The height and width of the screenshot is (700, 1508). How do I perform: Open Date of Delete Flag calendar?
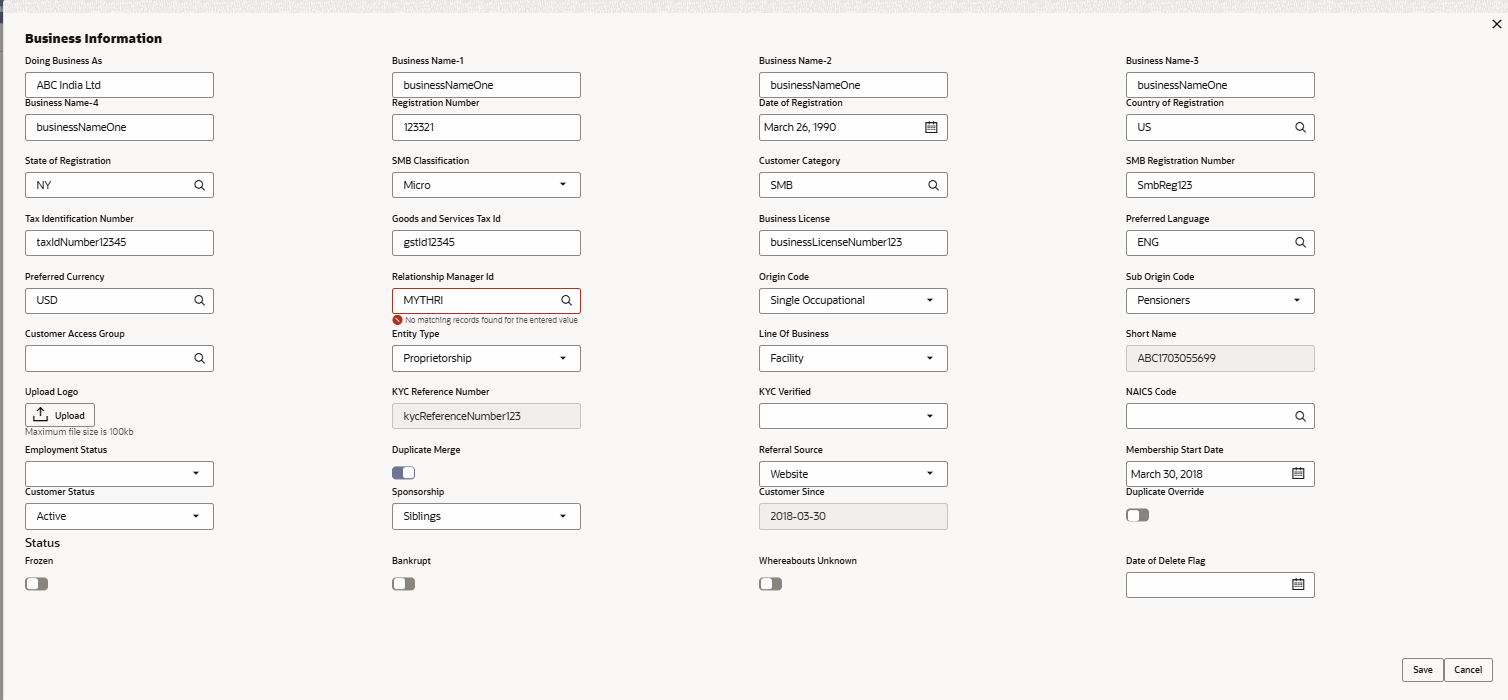pos(1298,585)
